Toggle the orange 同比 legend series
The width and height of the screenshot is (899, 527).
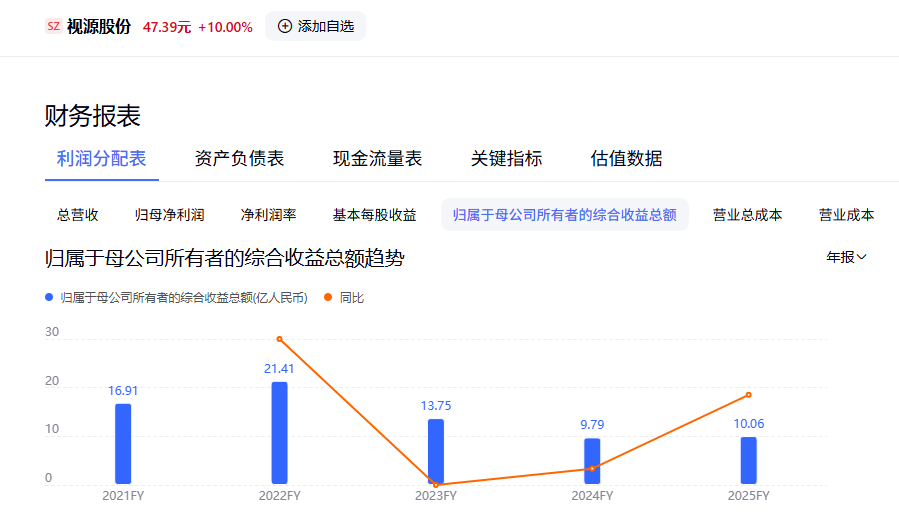(x=344, y=298)
